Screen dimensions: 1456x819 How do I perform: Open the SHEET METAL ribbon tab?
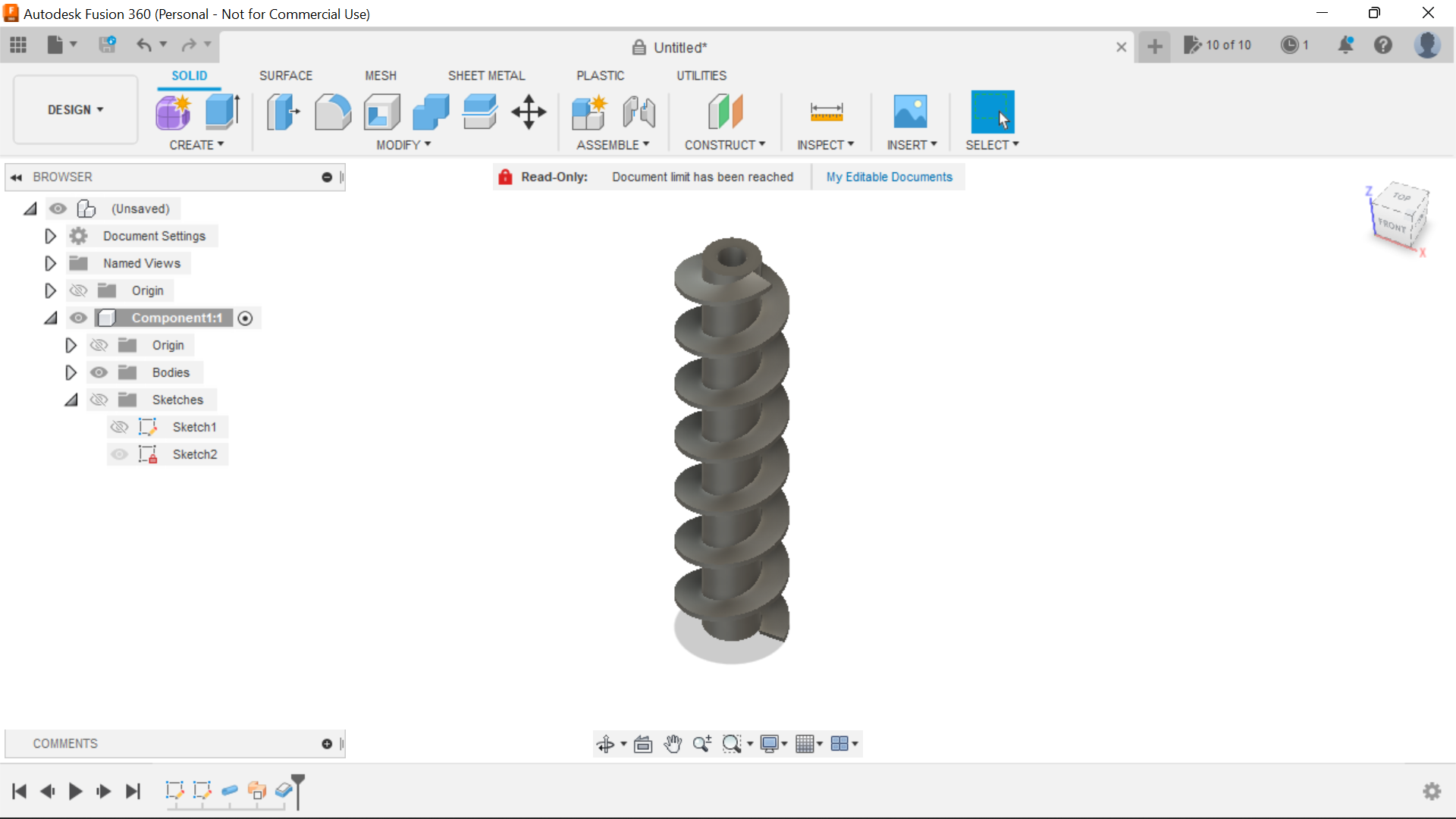[x=486, y=75]
